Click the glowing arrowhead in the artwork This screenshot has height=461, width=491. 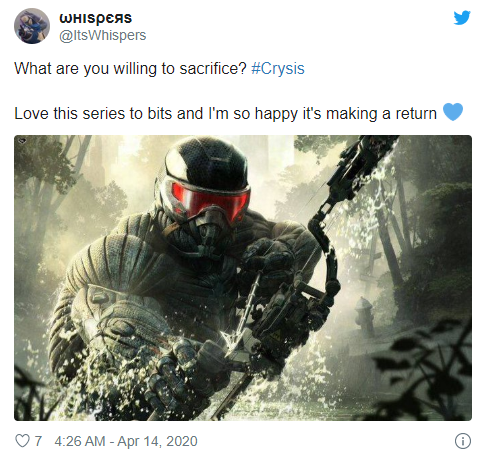tap(229, 340)
